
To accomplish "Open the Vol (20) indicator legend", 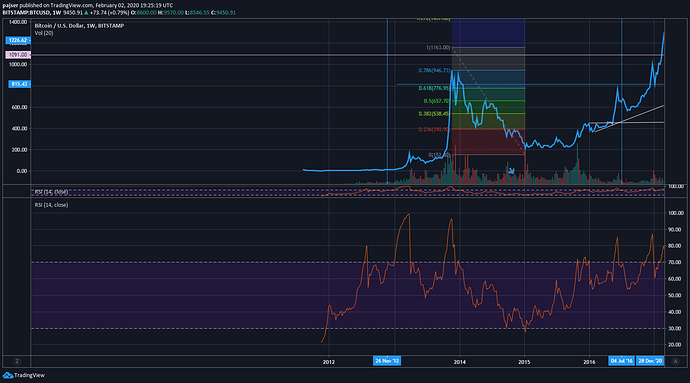I will pyautogui.click(x=44, y=33).
